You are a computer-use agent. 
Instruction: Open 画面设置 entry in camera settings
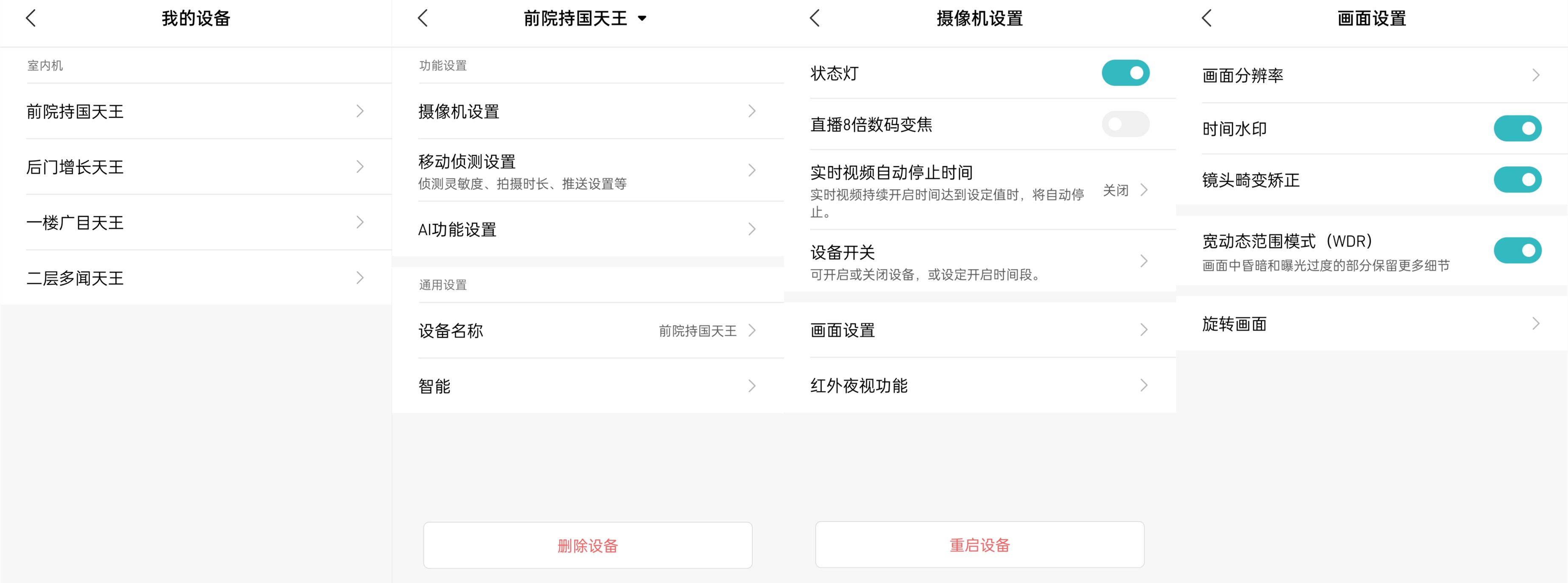(980, 330)
